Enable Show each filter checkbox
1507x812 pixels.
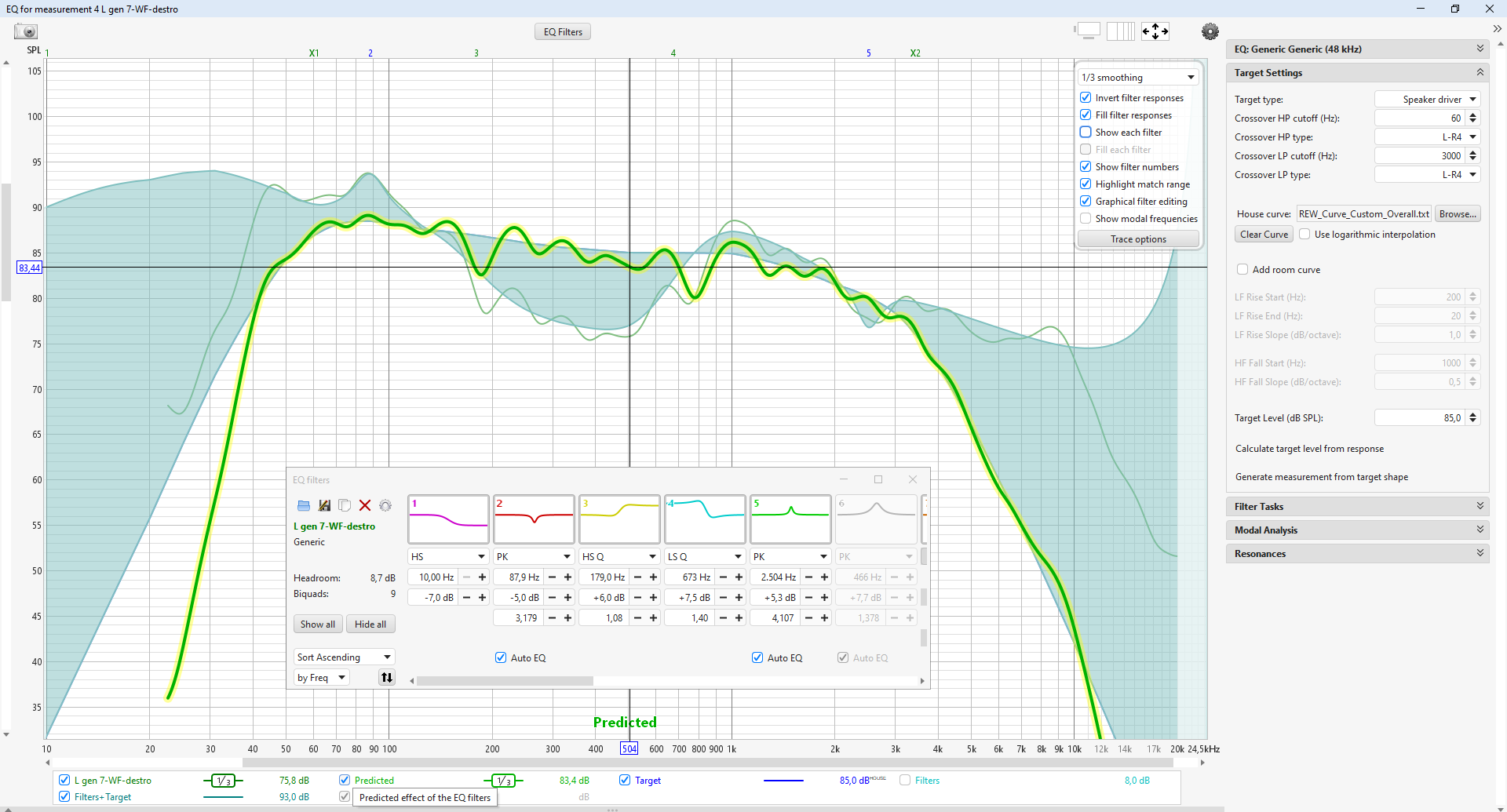(1086, 132)
